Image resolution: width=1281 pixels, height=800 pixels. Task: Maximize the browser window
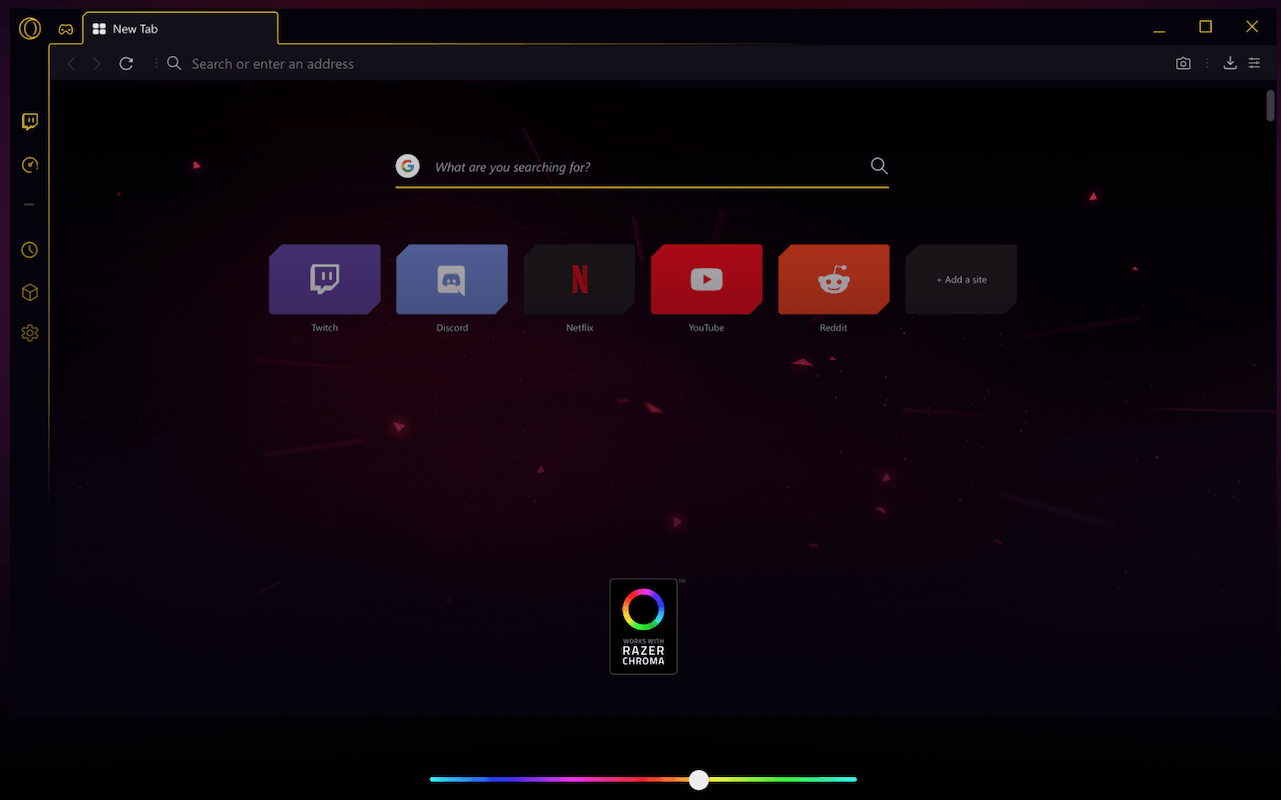1206,27
